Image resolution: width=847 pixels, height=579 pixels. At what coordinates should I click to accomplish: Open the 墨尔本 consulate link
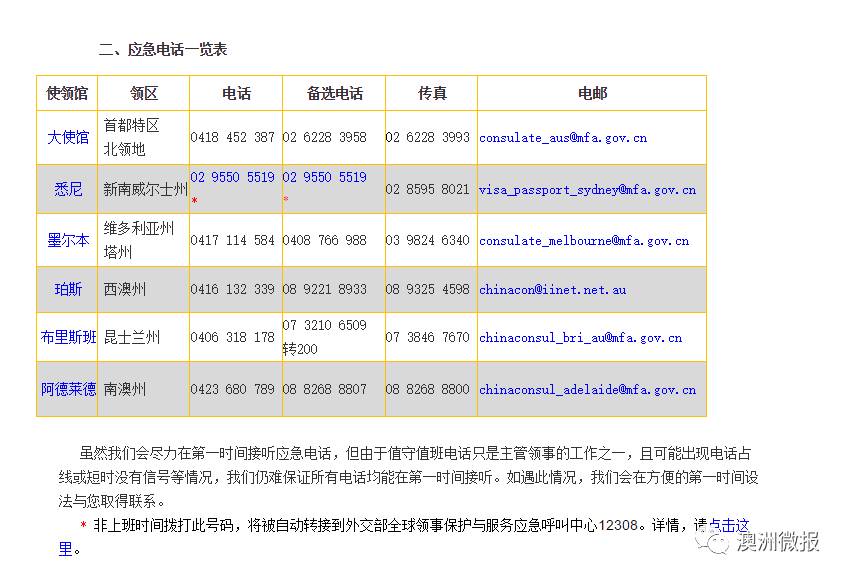(68, 240)
